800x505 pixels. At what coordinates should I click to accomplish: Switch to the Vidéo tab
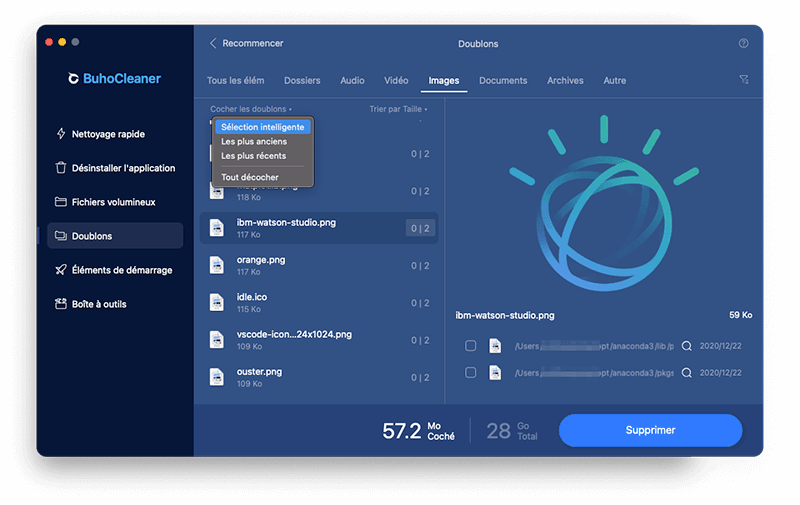pyautogui.click(x=396, y=81)
